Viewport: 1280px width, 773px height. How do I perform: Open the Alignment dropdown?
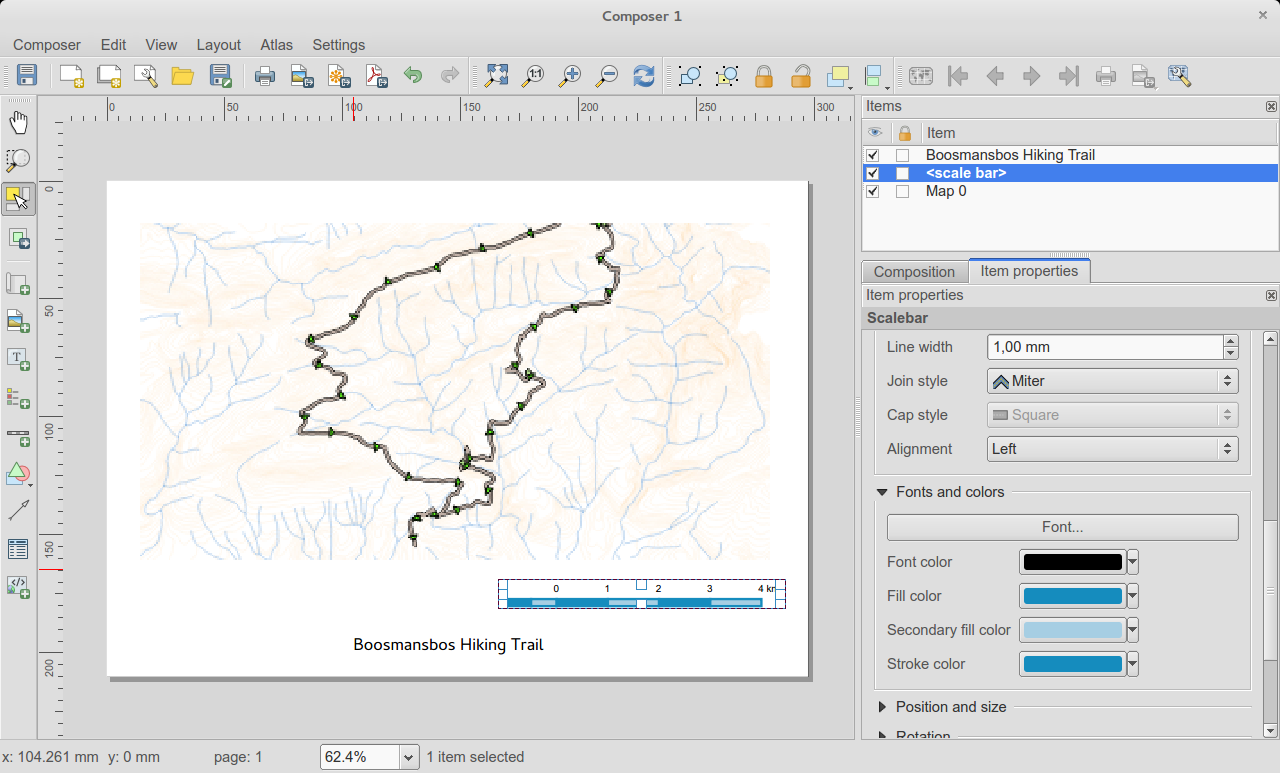click(x=1112, y=449)
